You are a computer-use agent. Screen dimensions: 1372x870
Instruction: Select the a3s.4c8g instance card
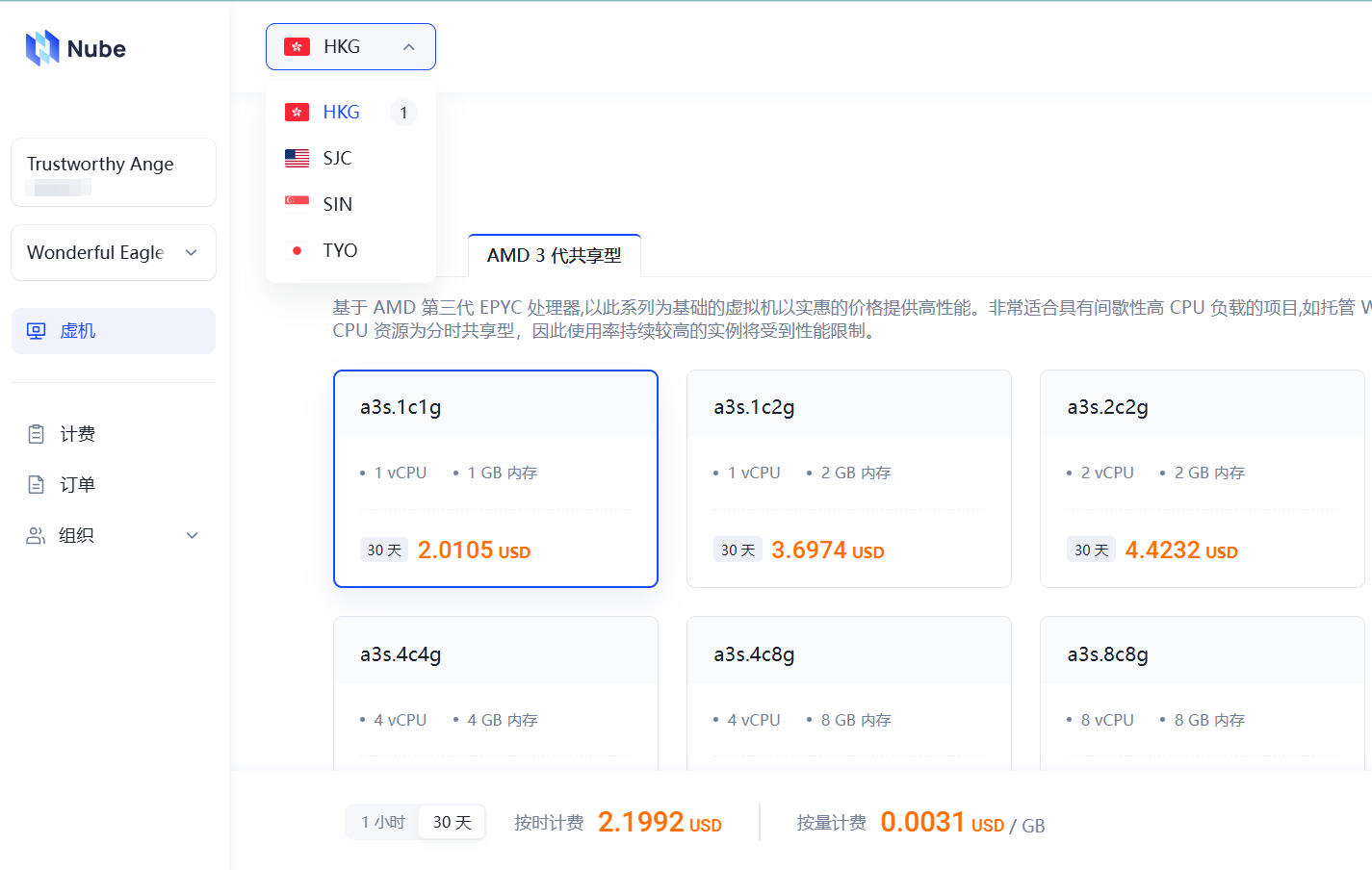pos(849,693)
